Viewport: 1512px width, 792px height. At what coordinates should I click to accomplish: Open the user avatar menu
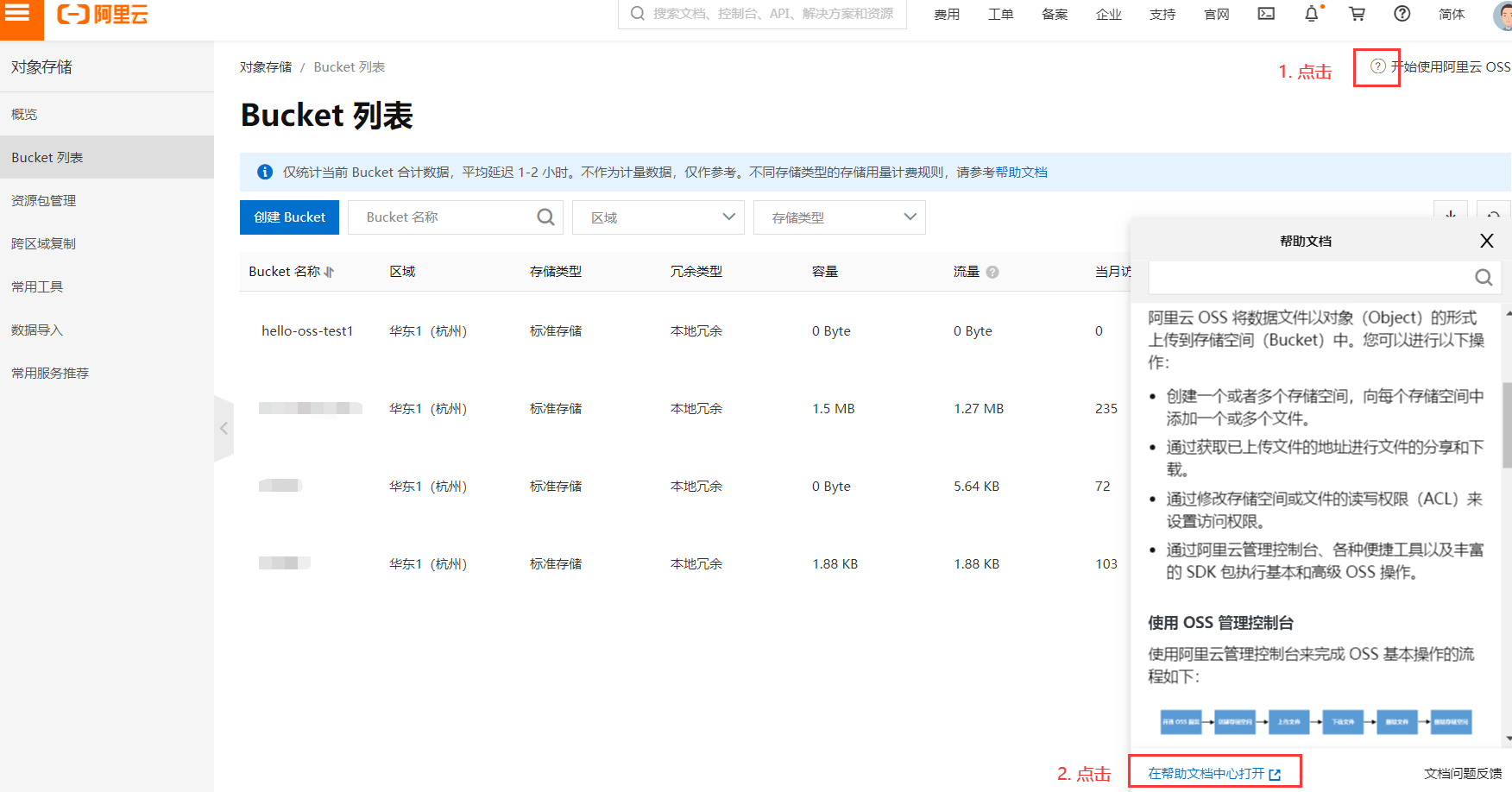tap(1503, 15)
